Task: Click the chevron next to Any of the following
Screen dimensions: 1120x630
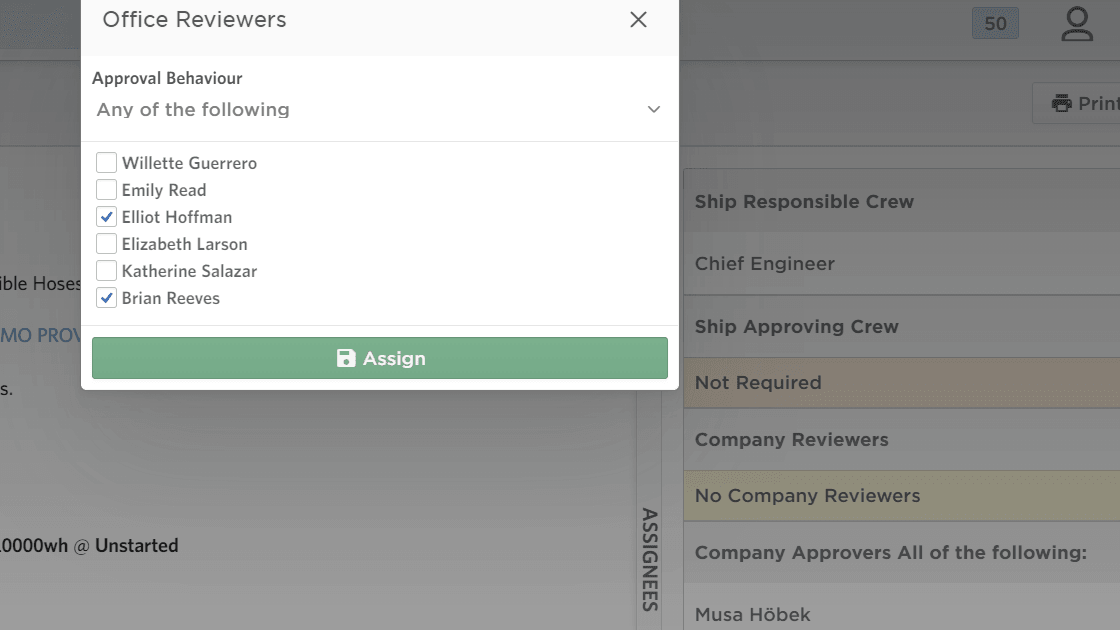Action: point(653,110)
